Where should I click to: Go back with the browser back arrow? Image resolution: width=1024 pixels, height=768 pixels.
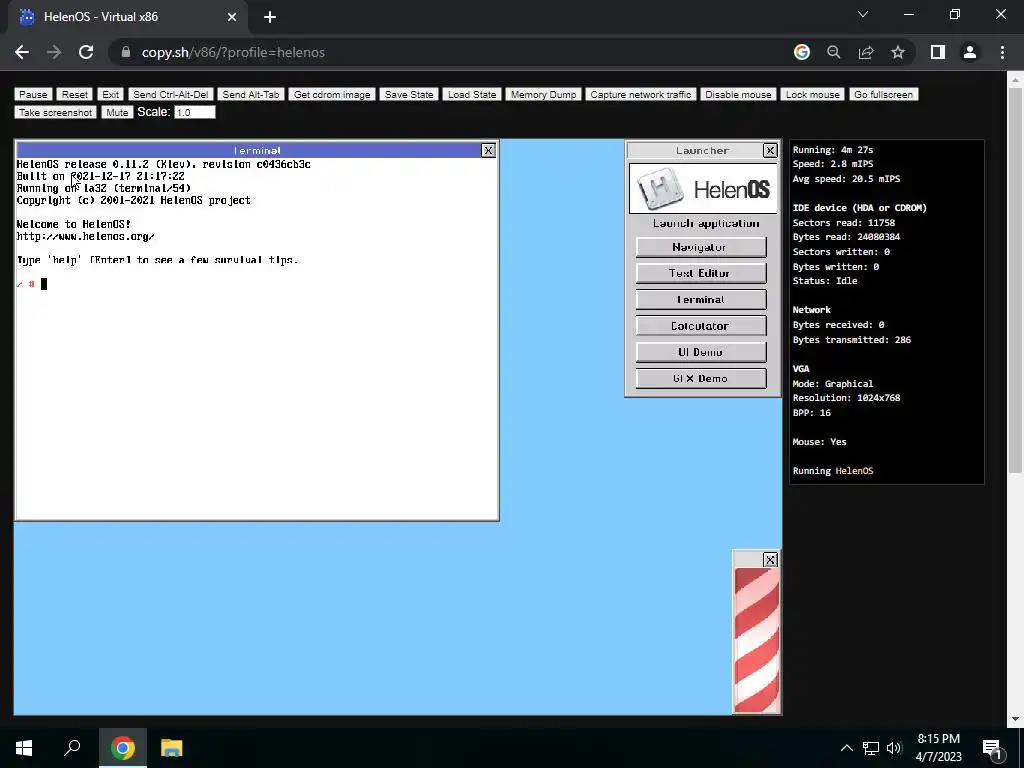[22, 52]
